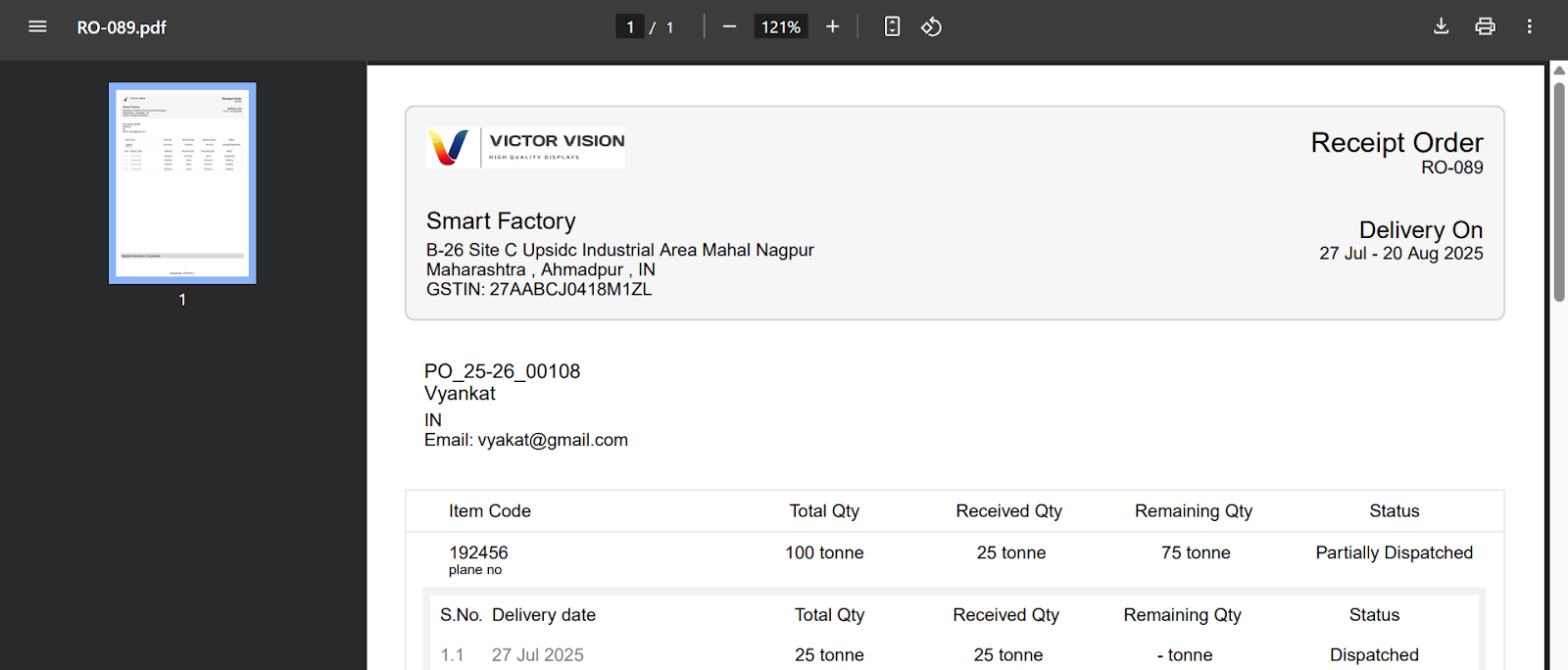This screenshot has height=670, width=1568.
Task: Click the Victor Vision logo
Action: (525, 148)
